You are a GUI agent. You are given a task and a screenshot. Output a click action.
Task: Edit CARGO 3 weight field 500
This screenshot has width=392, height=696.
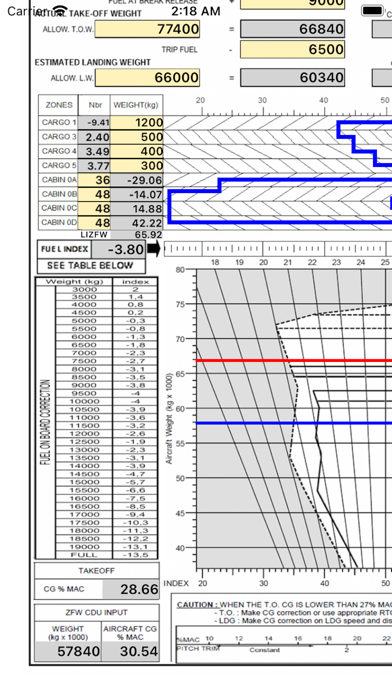(137, 137)
